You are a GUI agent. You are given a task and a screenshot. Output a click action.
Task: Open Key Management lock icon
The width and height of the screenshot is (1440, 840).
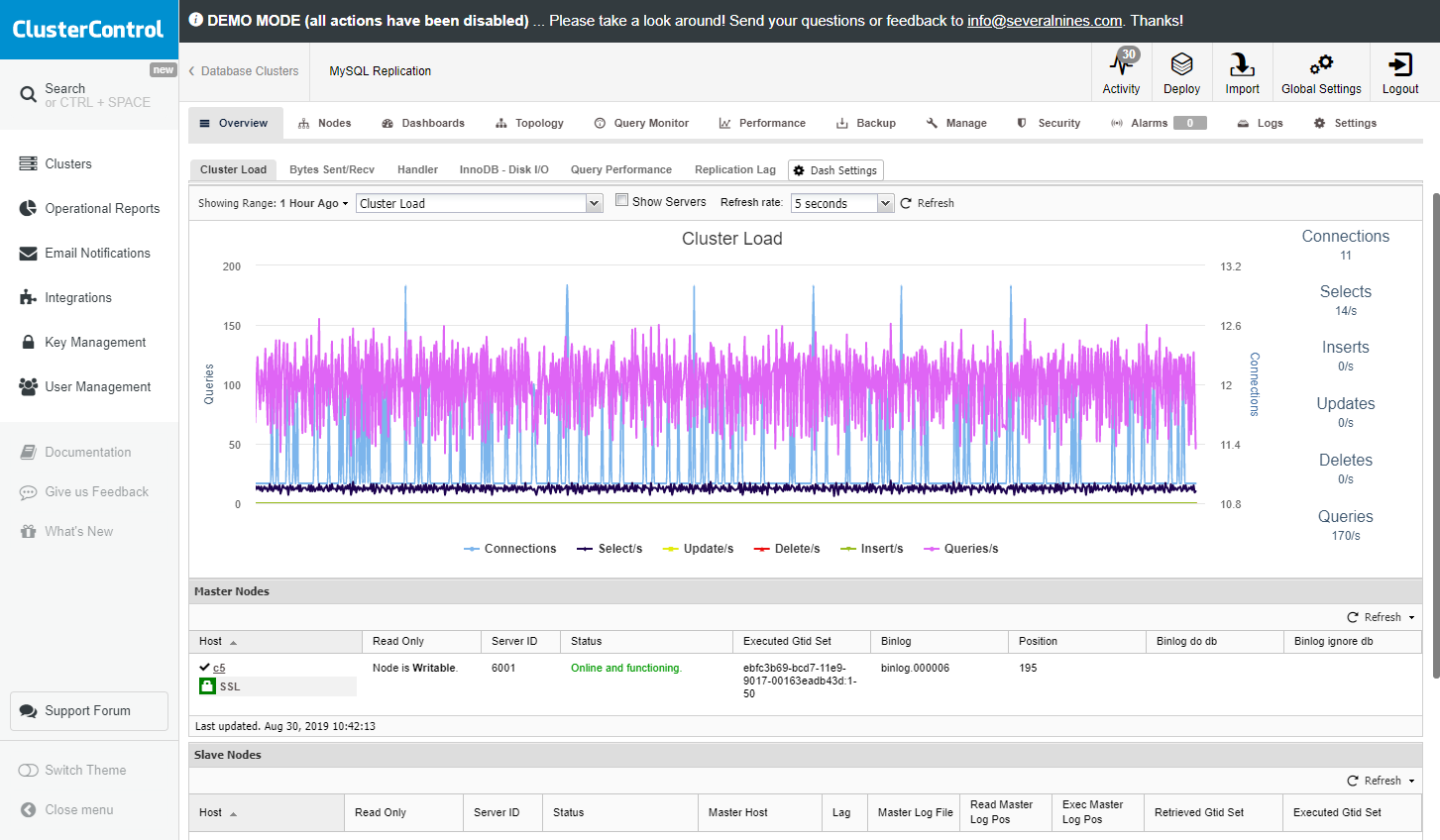pyautogui.click(x=28, y=342)
